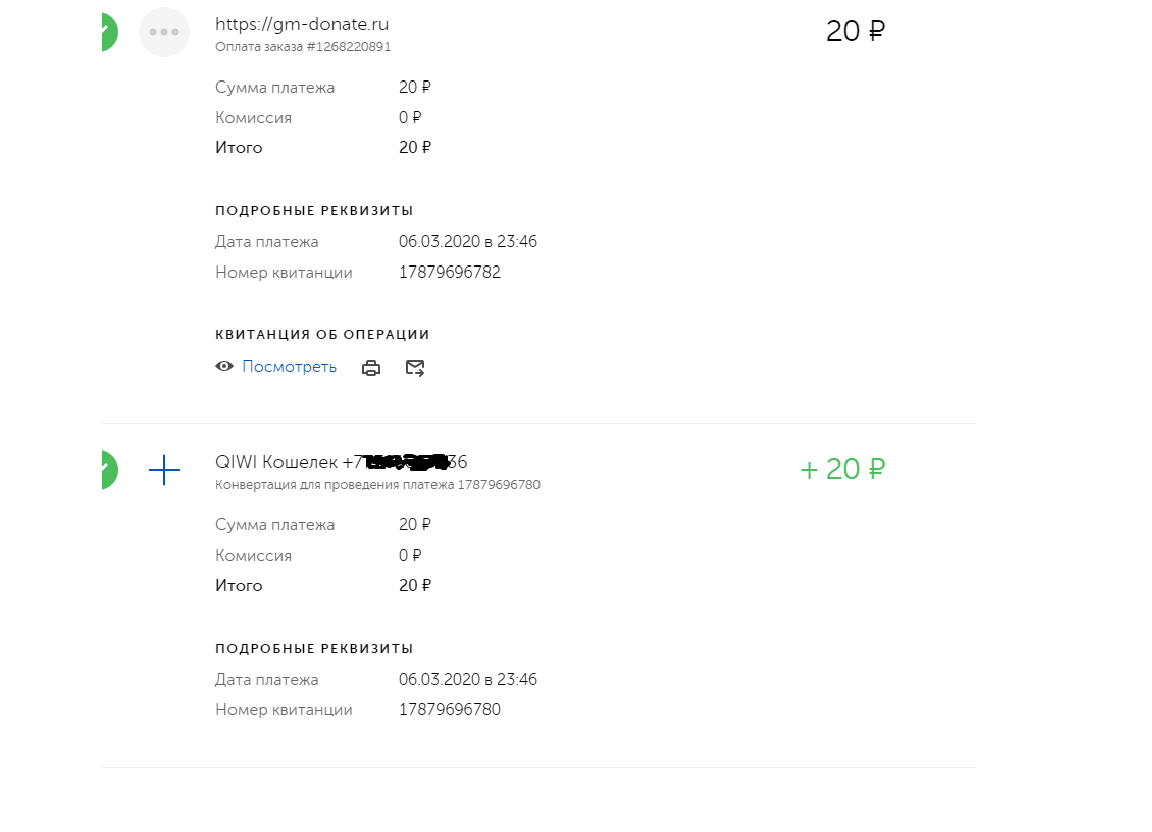Click the green checkmark beside the QIWI Кошелек entry
The image size is (1152, 832).
pos(107,470)
